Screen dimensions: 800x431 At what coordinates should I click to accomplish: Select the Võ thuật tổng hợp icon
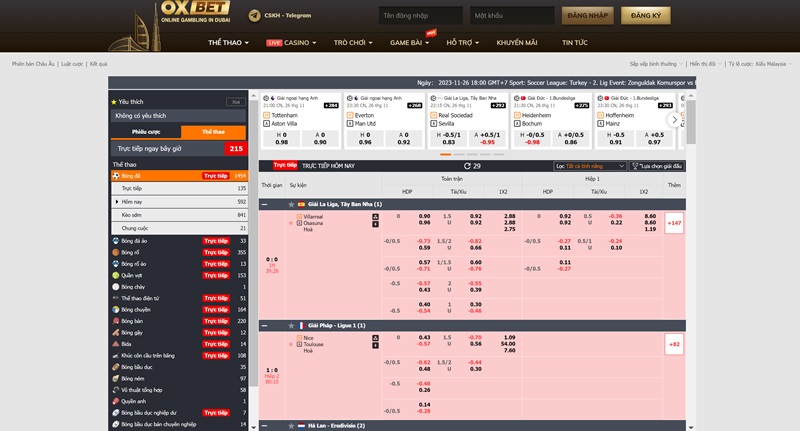pos(116,390)
